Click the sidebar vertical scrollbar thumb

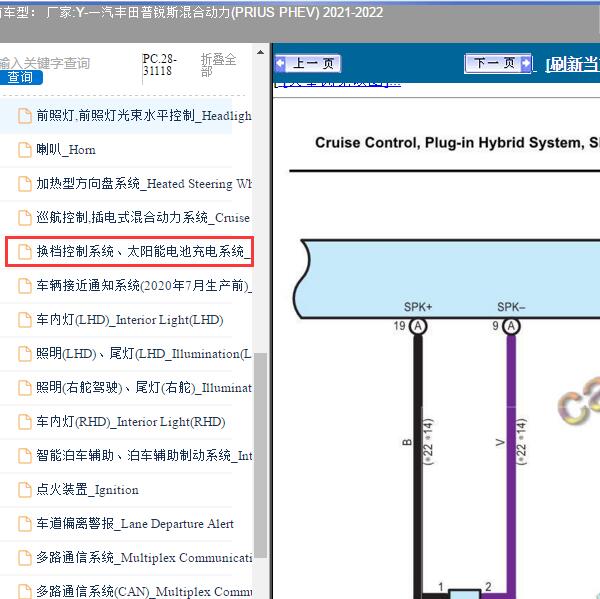pyautogui.click(x=261, y=455)
